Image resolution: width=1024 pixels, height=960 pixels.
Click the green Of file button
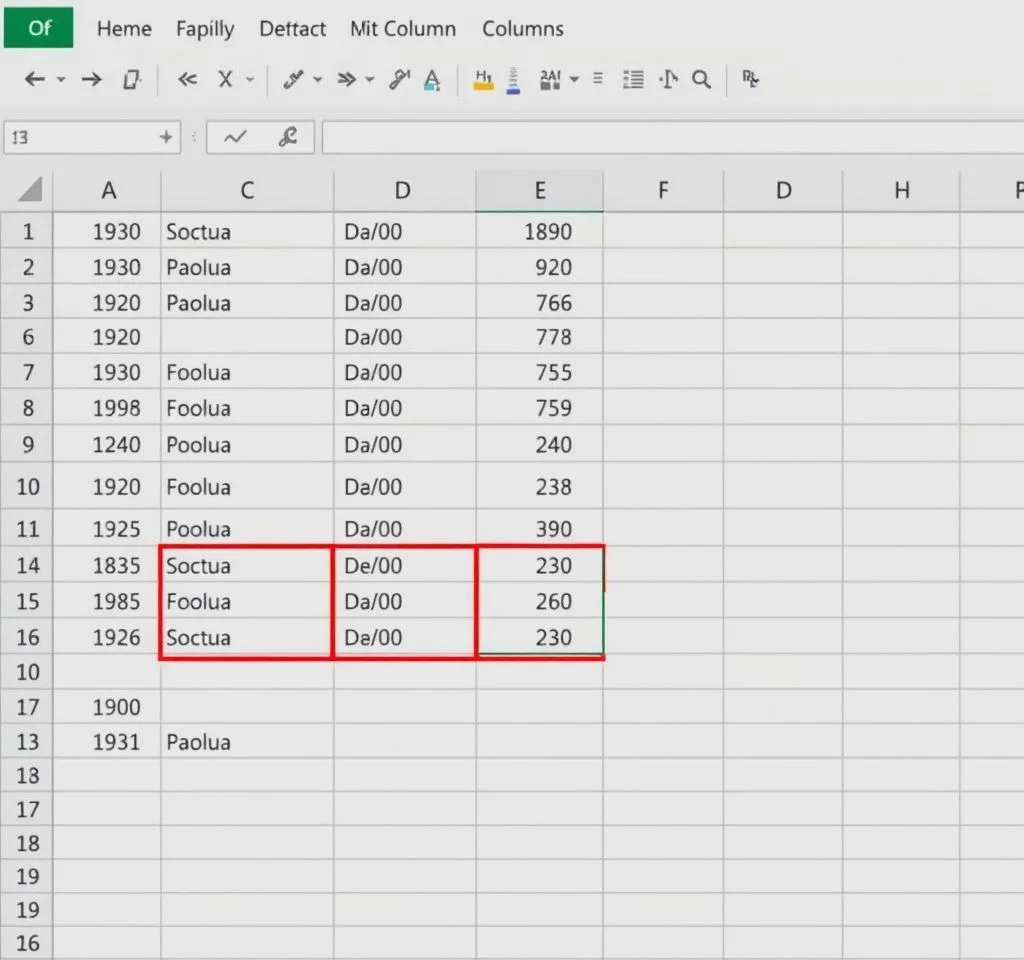pos(39,28)
